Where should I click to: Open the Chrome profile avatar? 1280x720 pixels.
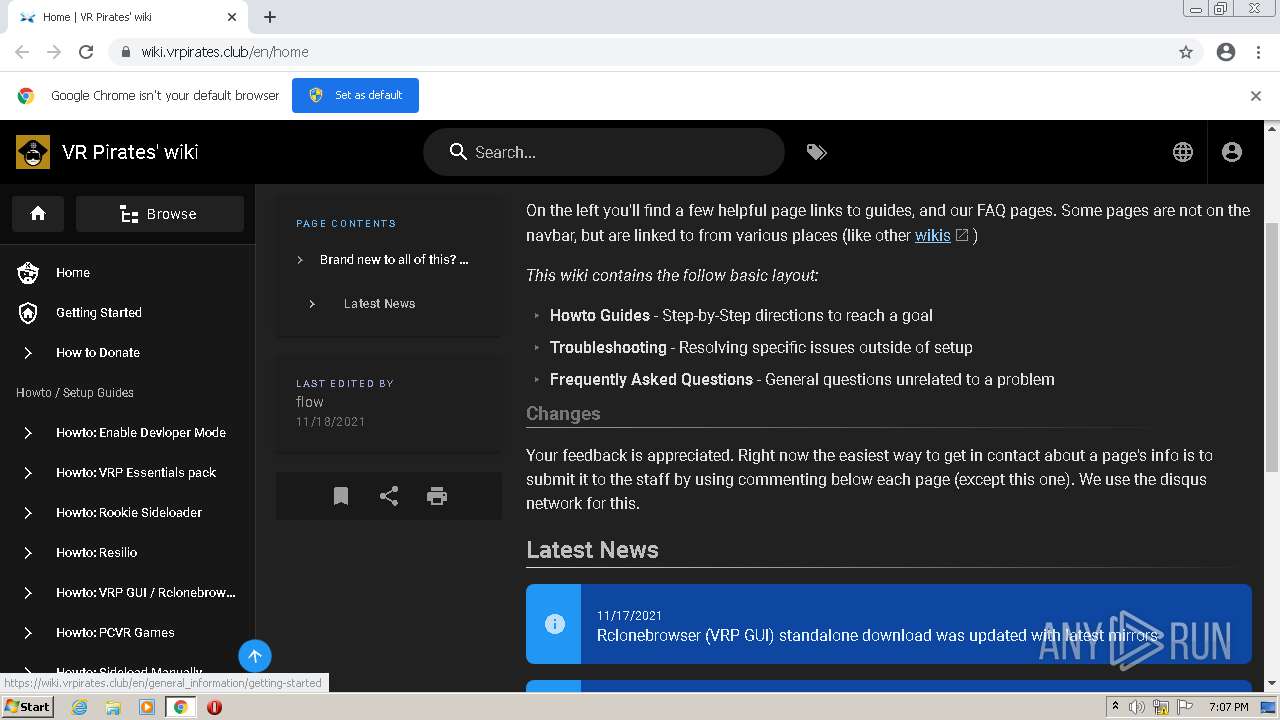[x=1226, y=52]
